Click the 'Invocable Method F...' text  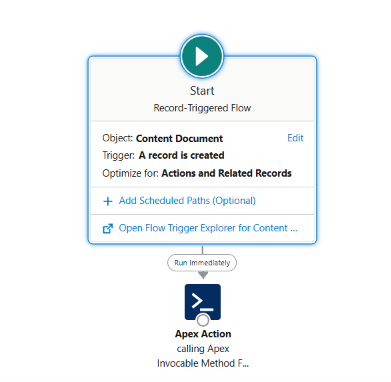coord(203,363)
